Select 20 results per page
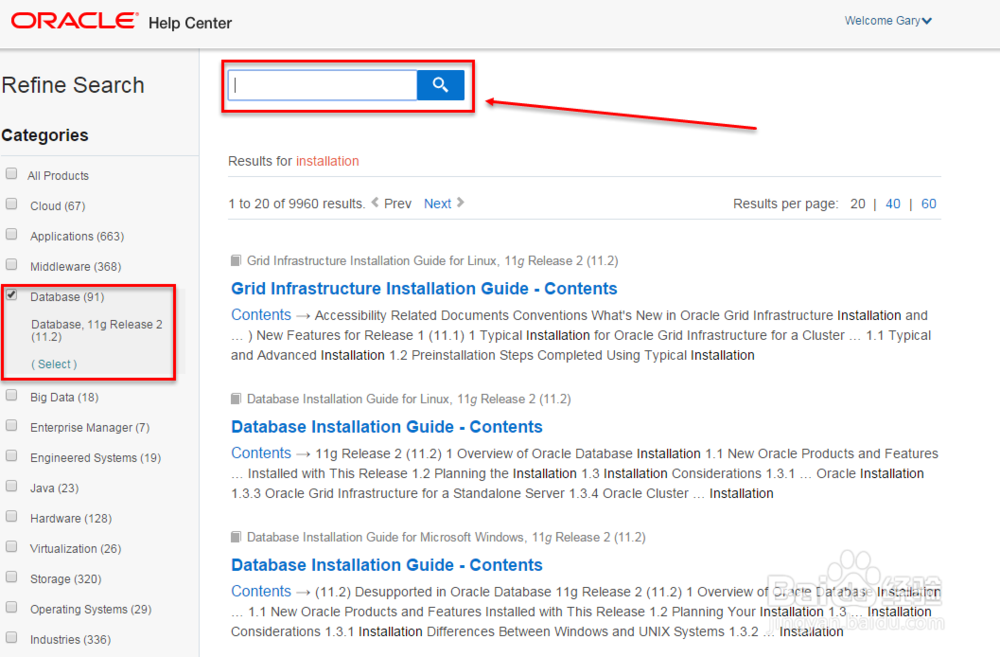Image resolution: width=1000 pixels, height=657 pixels. point(858,203)
